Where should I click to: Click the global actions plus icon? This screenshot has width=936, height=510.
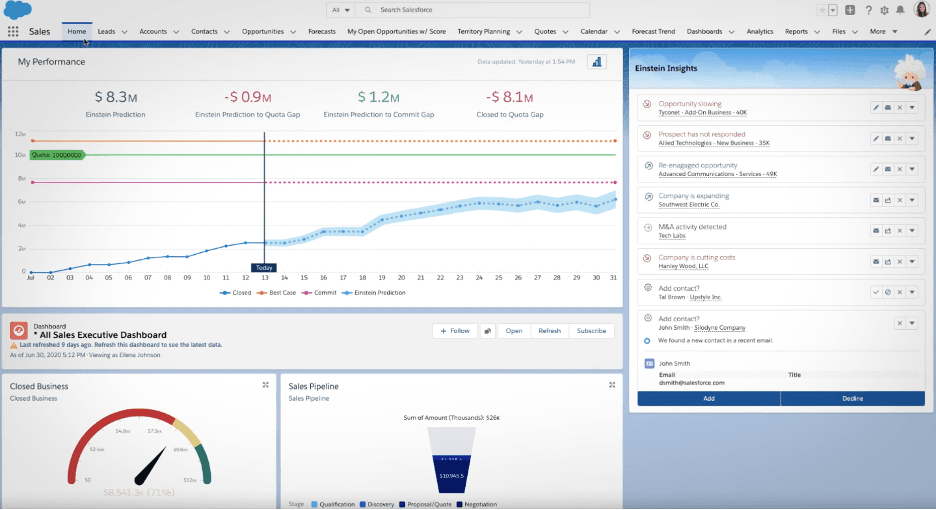pyautogui.click(x=850, y=10)
